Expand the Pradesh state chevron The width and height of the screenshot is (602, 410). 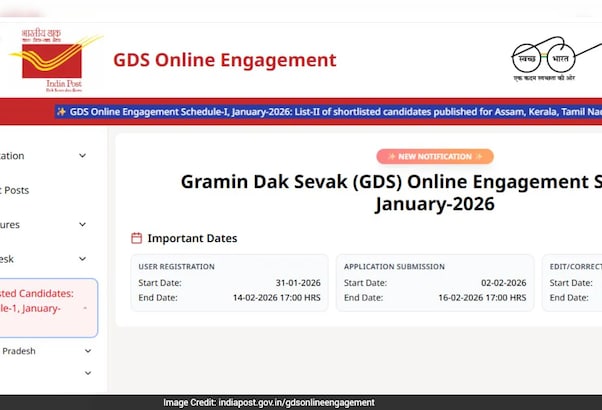click(88, 351)
